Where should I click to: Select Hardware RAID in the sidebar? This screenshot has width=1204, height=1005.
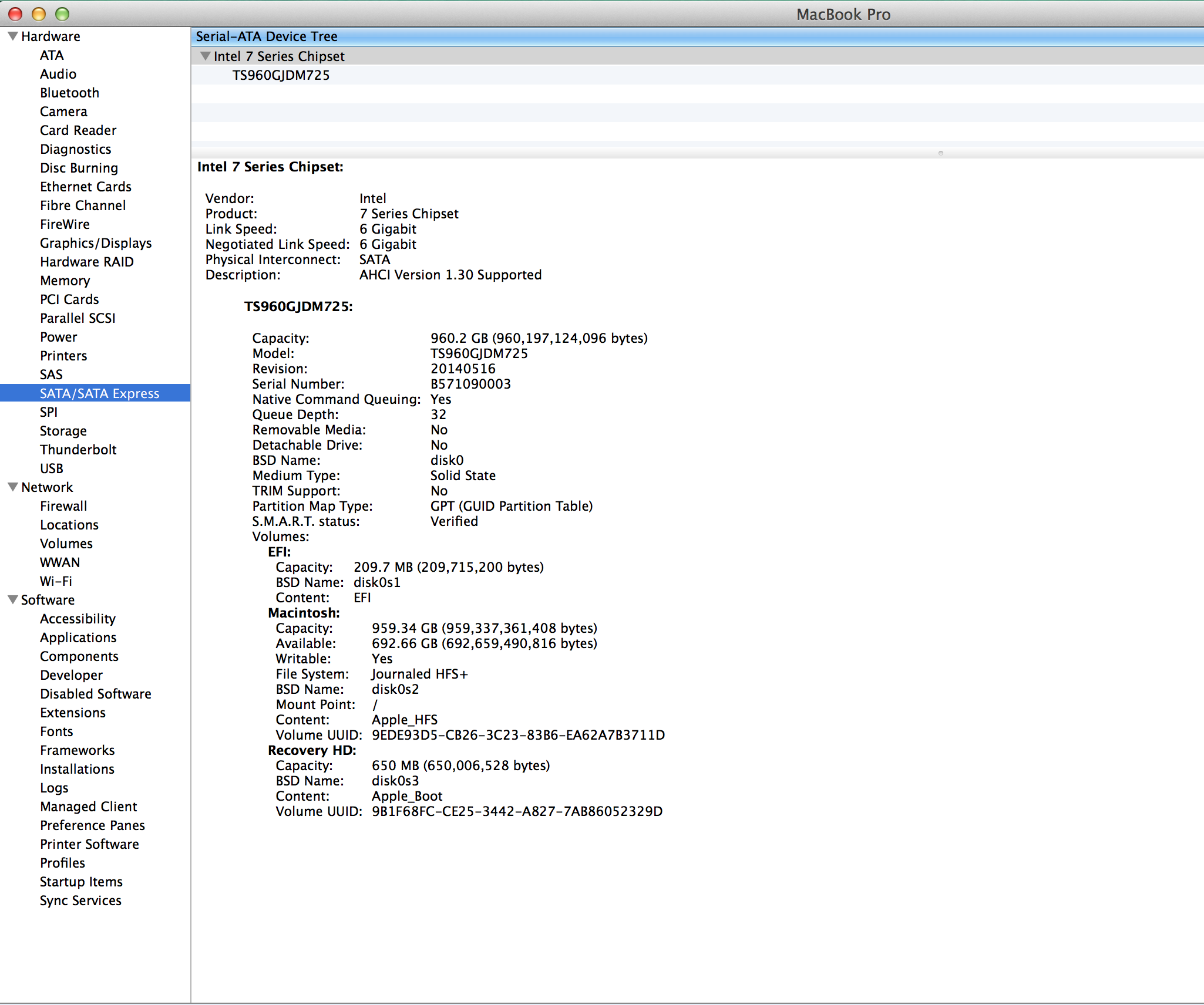coord(87,262)
